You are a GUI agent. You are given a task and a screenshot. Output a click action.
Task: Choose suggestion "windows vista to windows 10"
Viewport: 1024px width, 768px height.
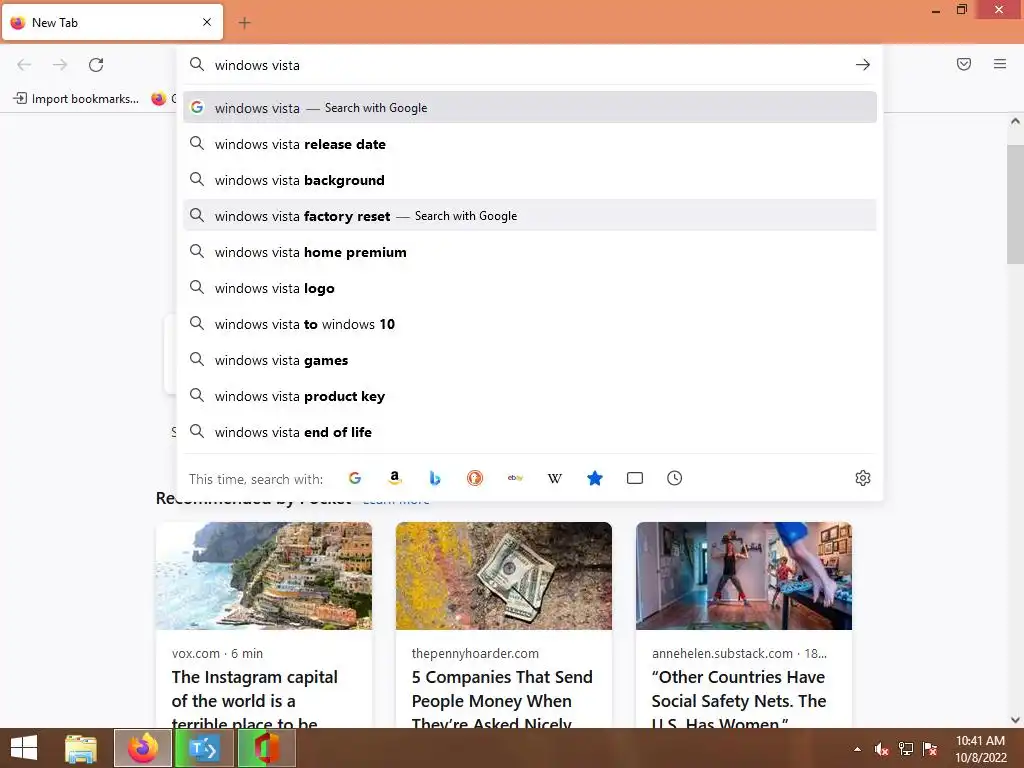click(x=530, y=323)
